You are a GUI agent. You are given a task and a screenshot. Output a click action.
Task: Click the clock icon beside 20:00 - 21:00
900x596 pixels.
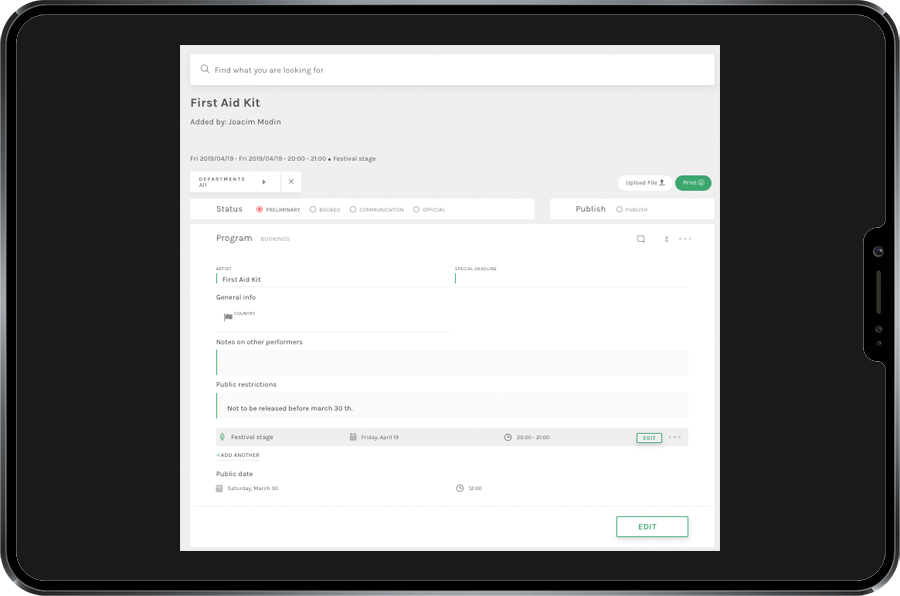[x=508, y=437]
